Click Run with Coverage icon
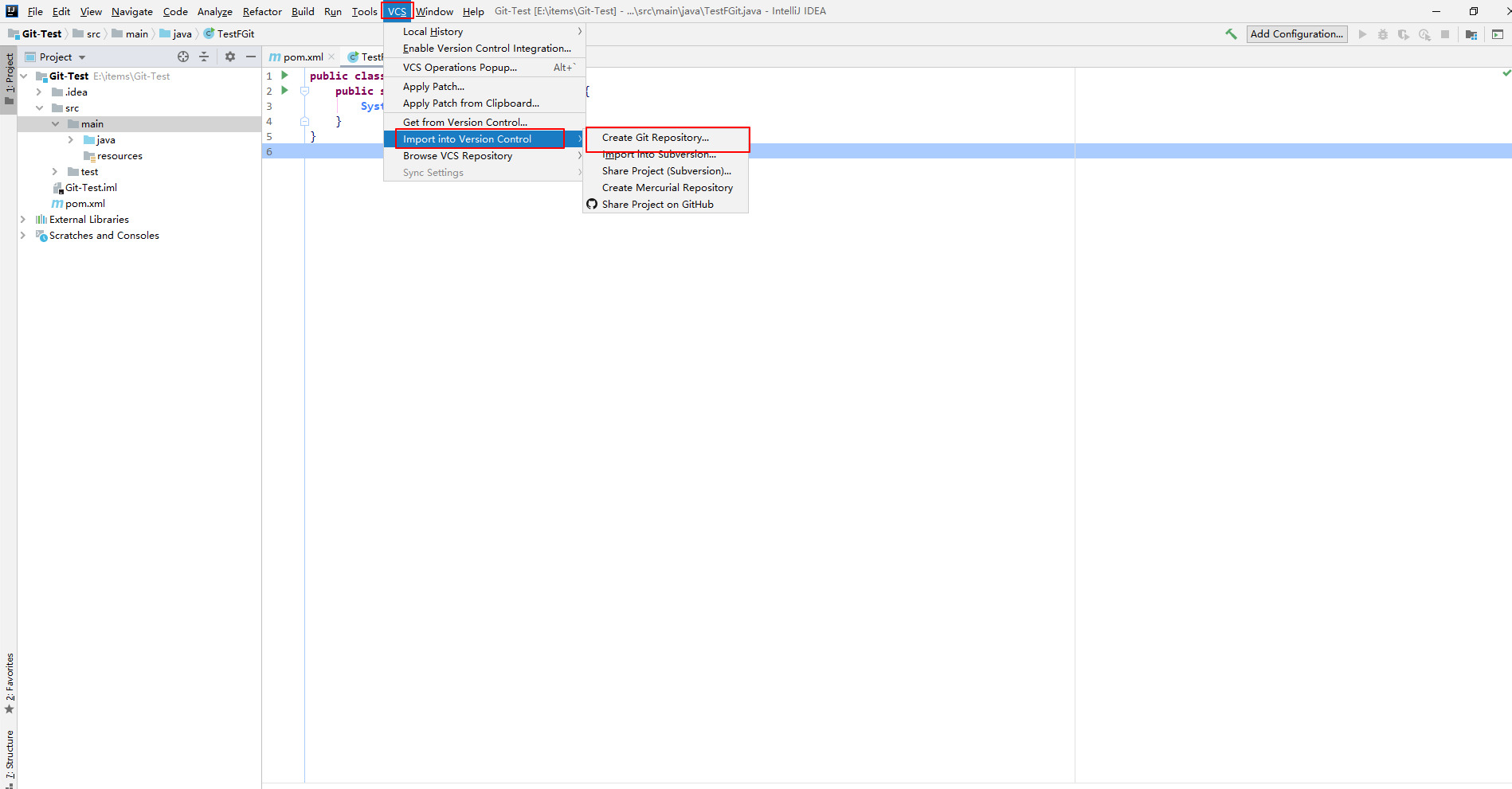1512x789 pixels. point(1404,34)
